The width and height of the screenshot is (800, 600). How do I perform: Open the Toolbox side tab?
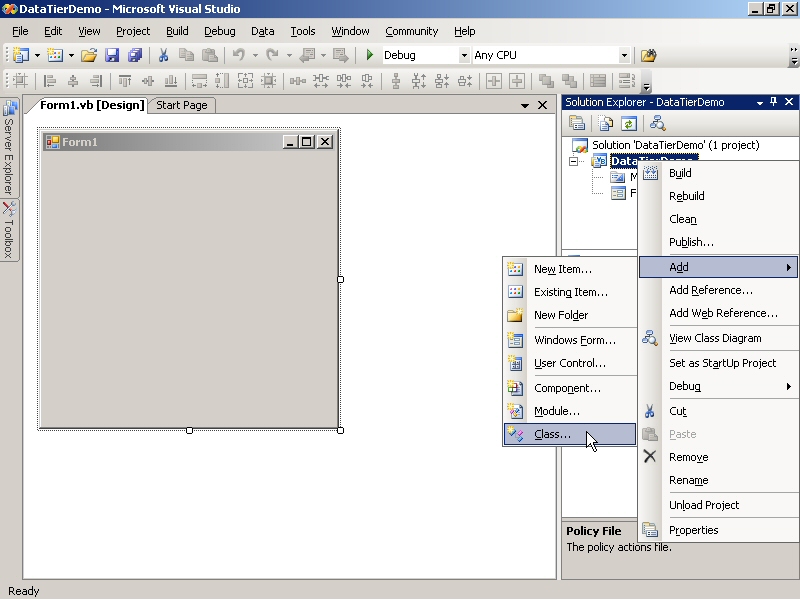coord(9,230)
